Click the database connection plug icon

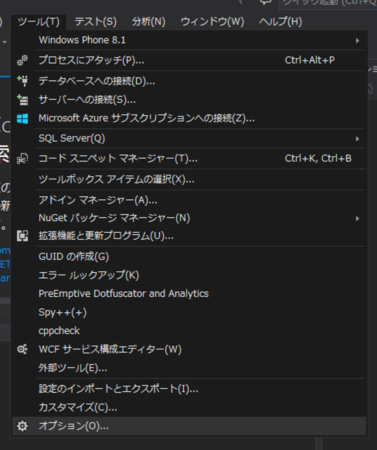tap(23, 81)
